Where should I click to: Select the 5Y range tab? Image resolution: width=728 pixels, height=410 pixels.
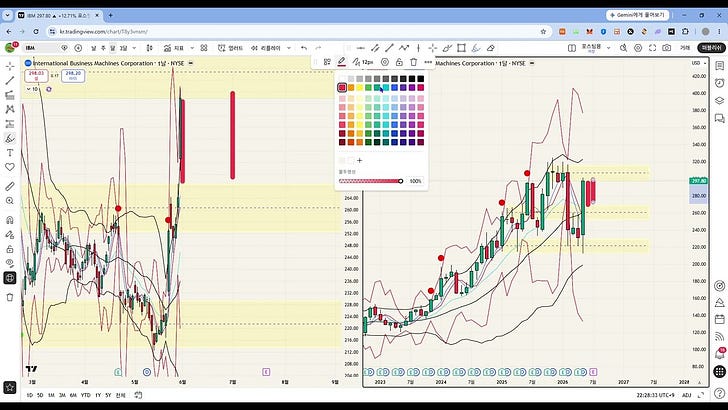pyautogui.click(x=108, y=395)
